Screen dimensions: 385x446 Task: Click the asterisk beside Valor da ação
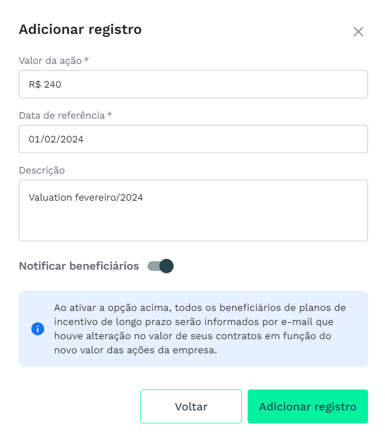point(86,59)
